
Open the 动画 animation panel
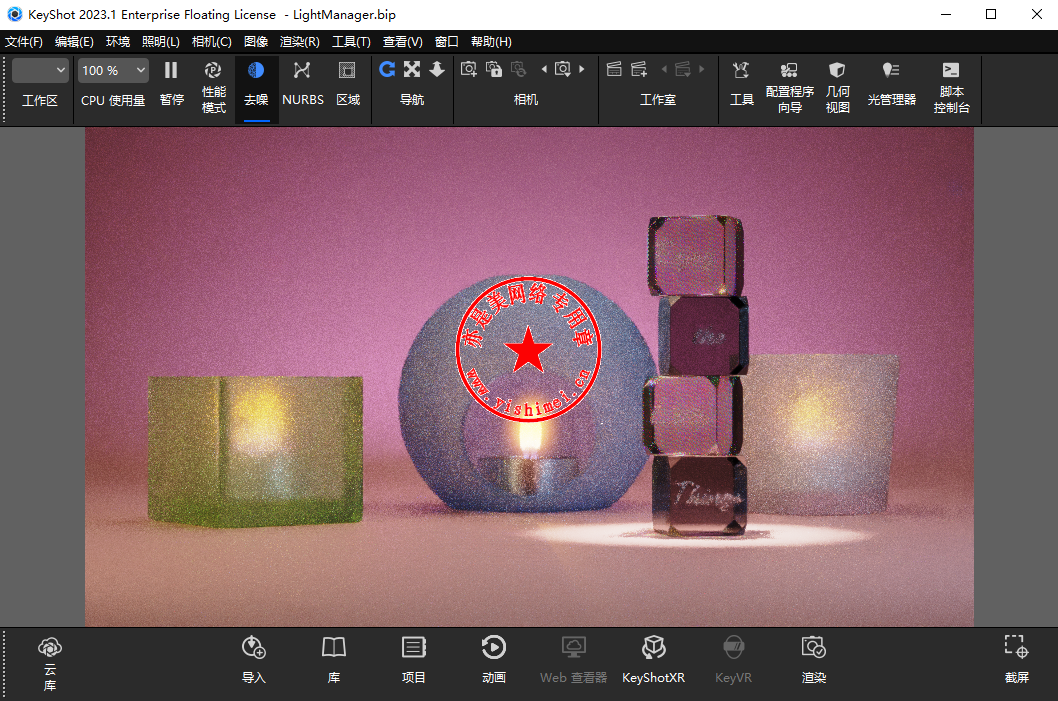point(494,661)
